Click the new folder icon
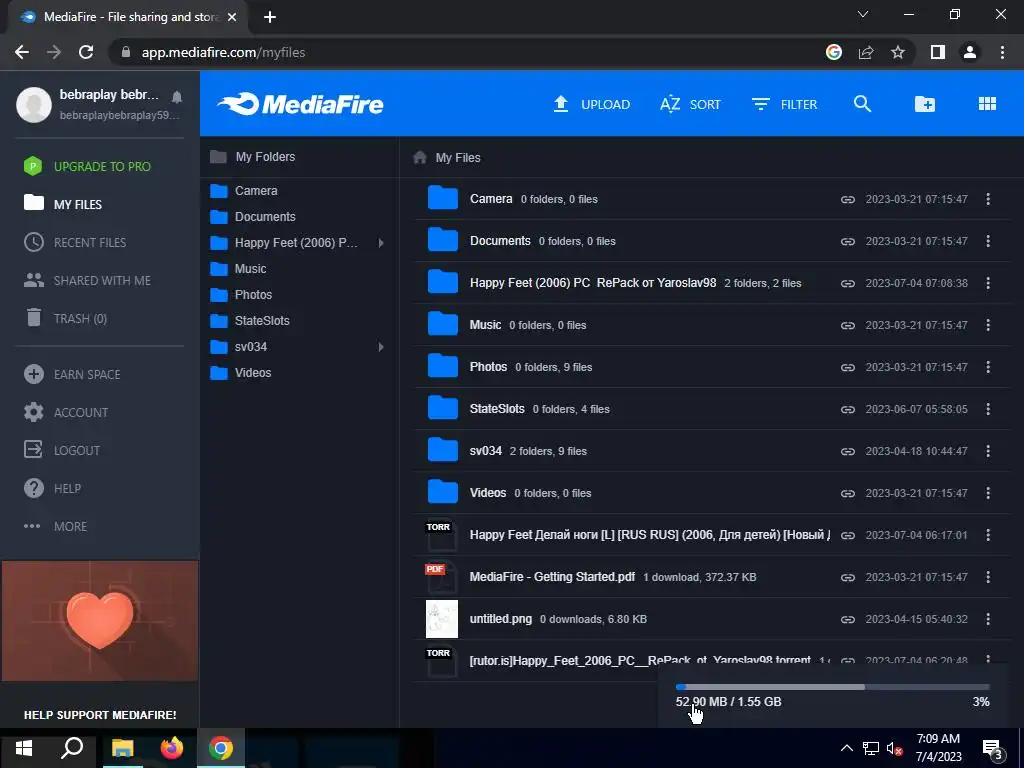This screenshot has height=768, width=1024. (925, 104)
